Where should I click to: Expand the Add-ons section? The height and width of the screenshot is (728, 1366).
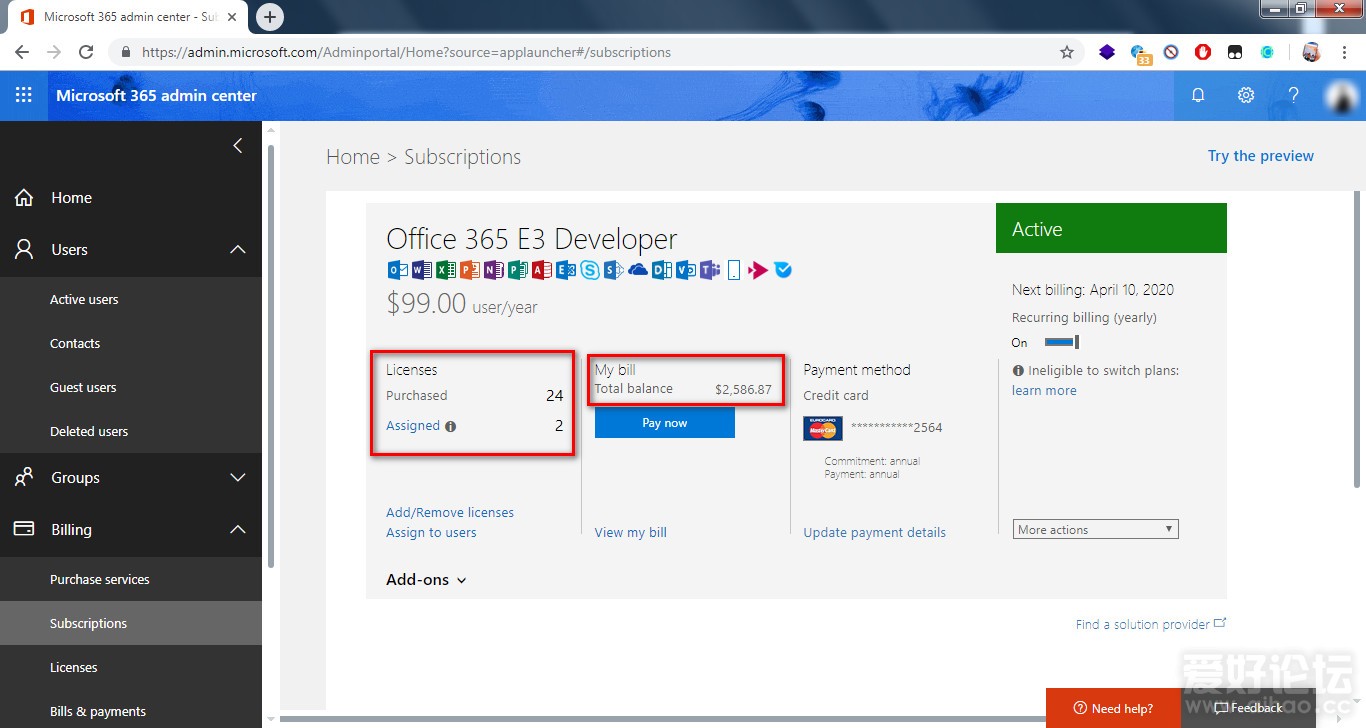pyautogui.click(x=426, y=579)
